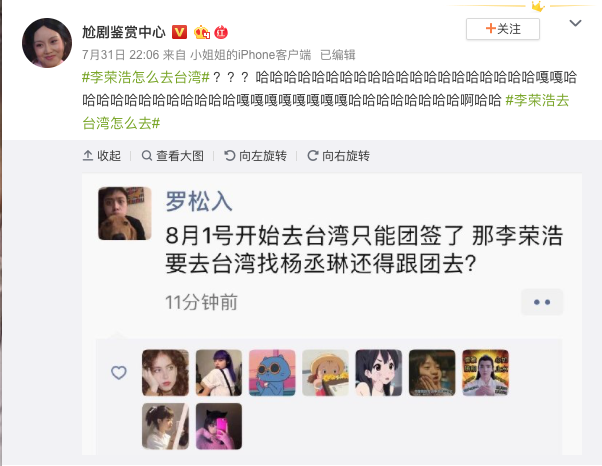Click the 罗松入 name in the embedded image
Screen dimensions: 602x466
199,201
